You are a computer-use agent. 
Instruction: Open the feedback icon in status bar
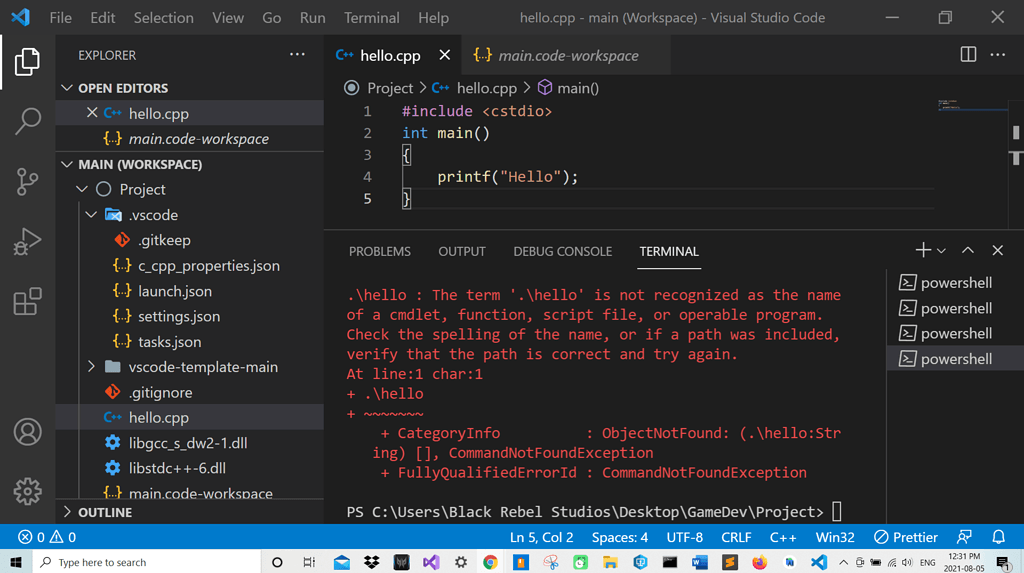[964, 537]
